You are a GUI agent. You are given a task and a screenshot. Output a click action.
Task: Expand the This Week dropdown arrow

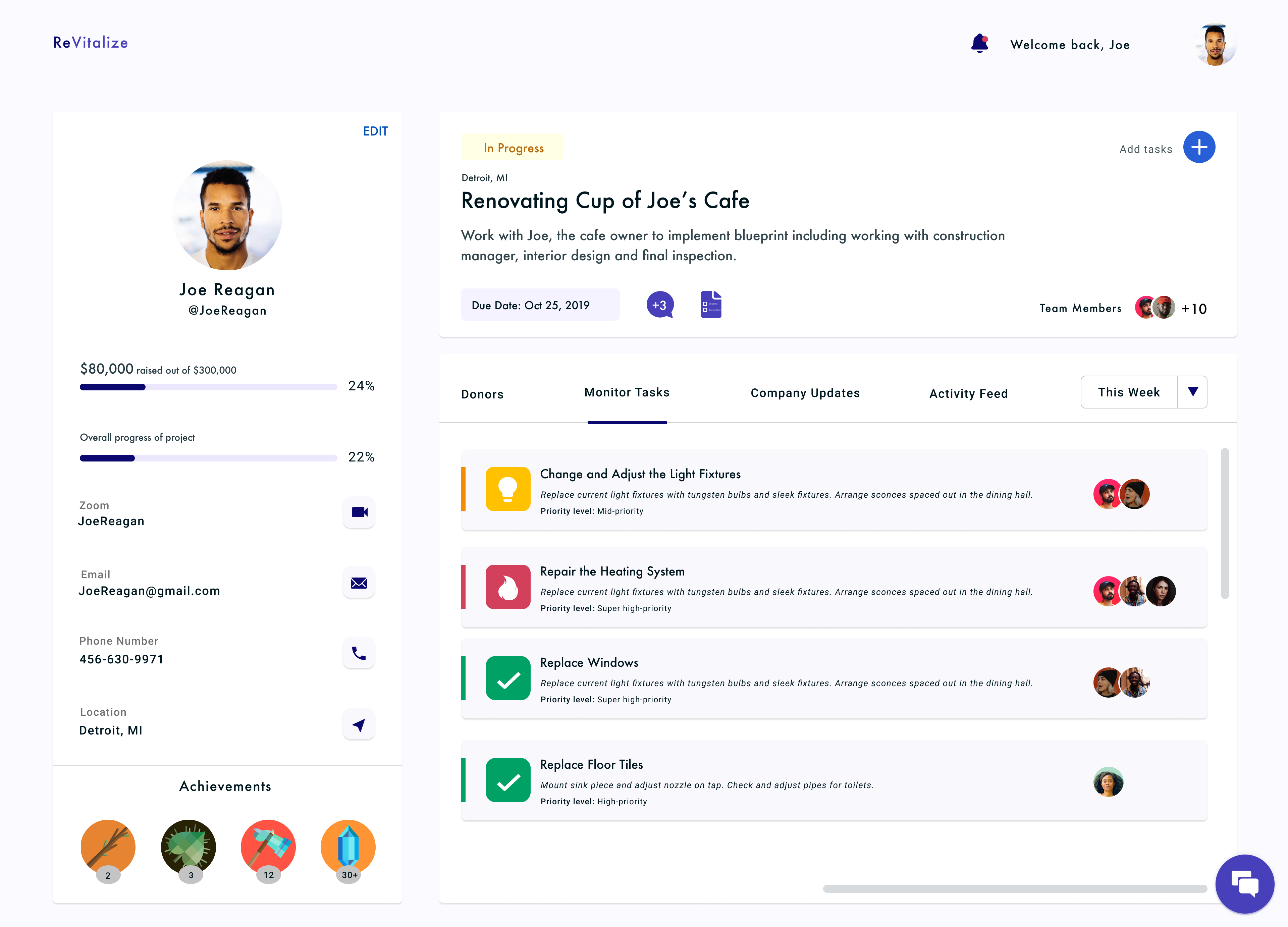click(1193, 392)
